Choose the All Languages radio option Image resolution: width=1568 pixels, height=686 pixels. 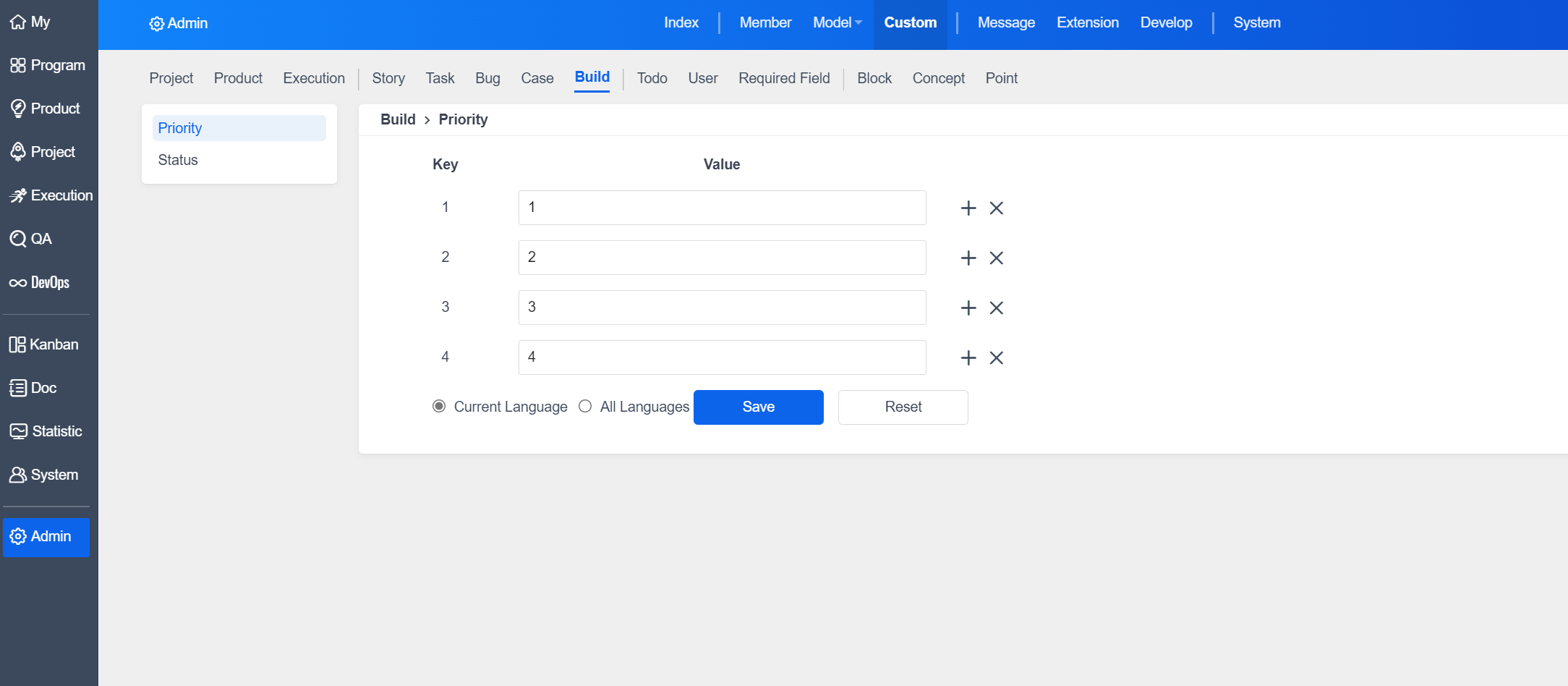point(585,406)
